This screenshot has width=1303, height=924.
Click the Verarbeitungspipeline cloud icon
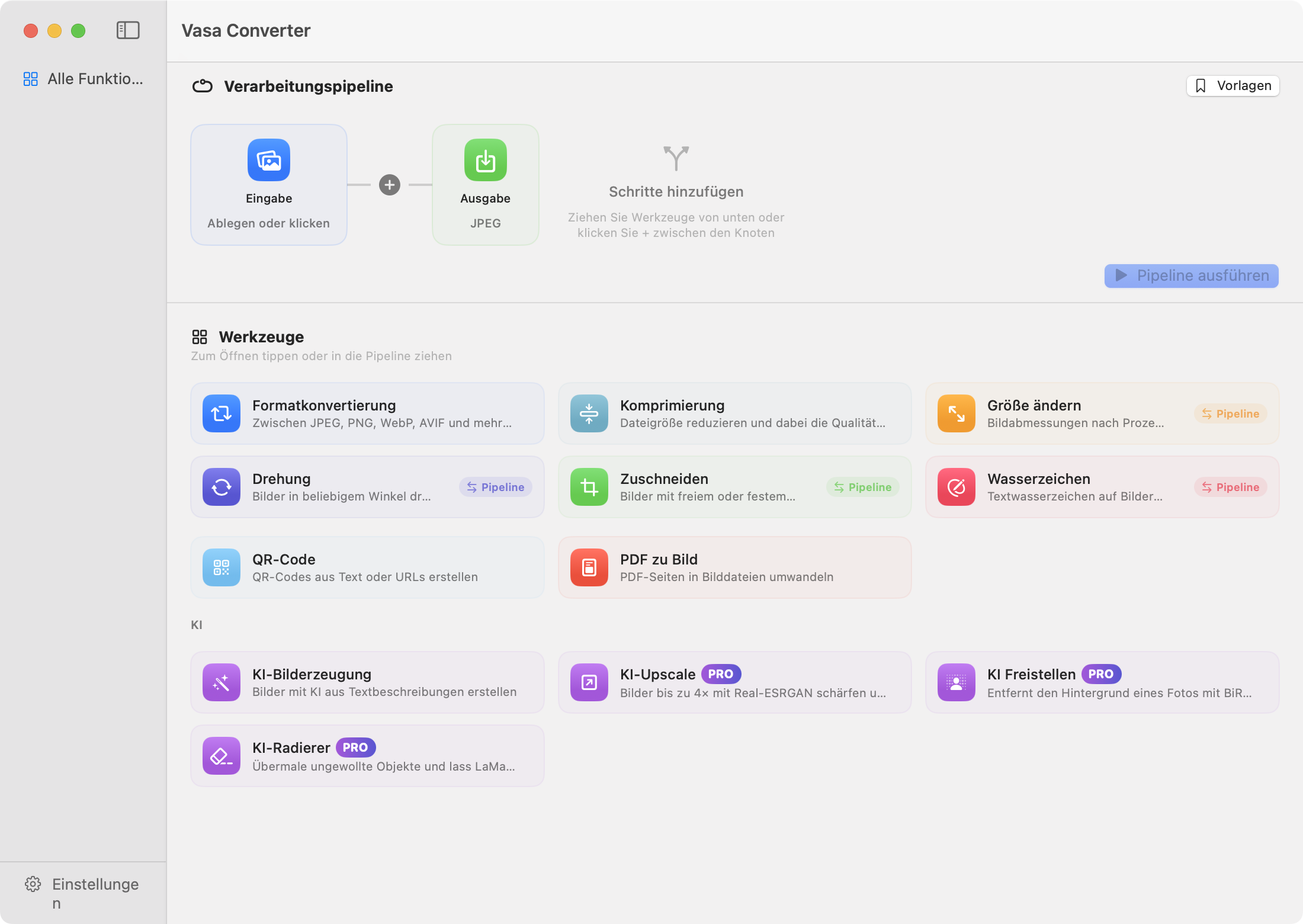[x=203, y=86]
